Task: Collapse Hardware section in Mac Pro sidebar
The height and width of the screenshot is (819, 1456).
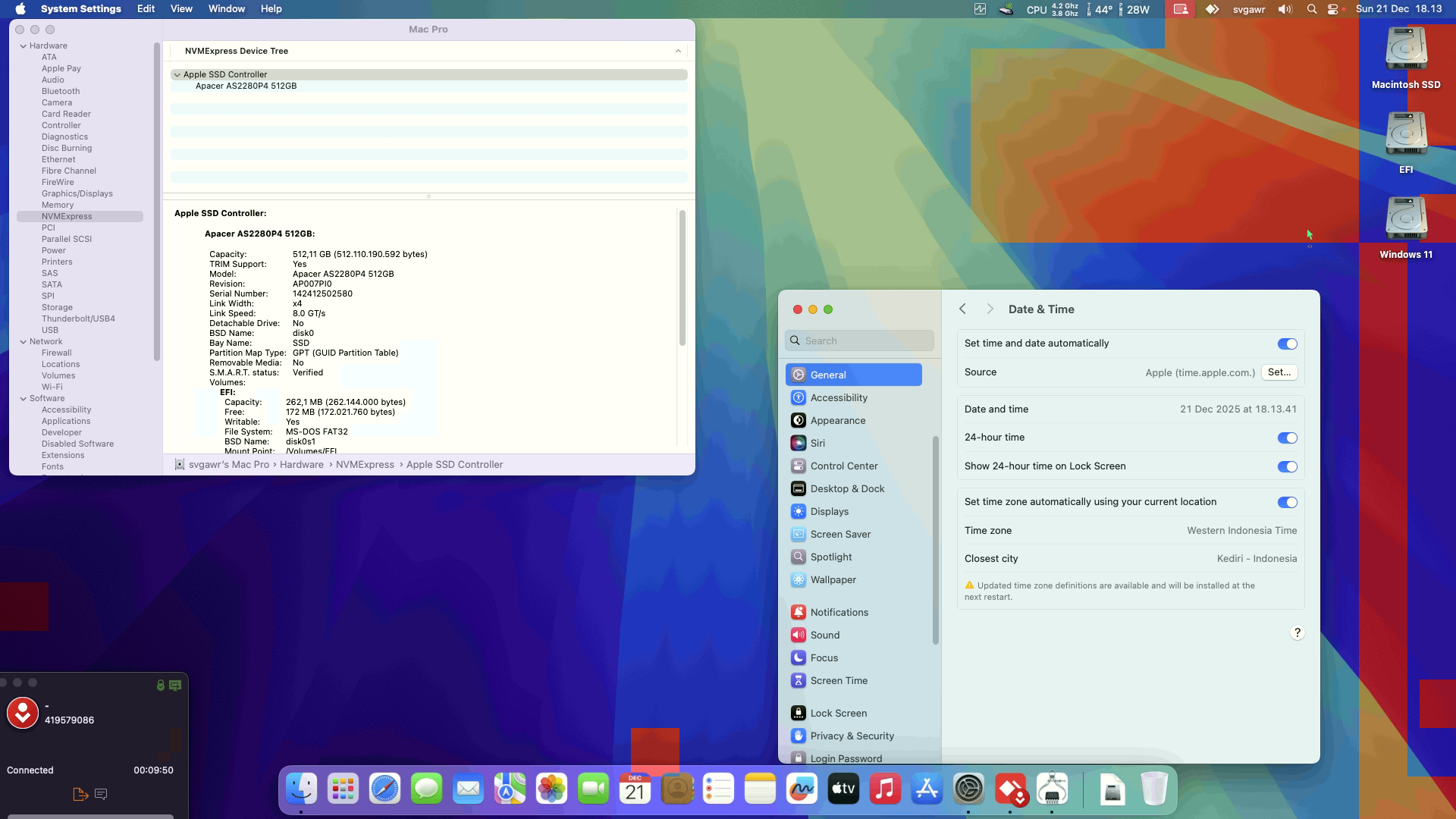Action: pos(24,45)
